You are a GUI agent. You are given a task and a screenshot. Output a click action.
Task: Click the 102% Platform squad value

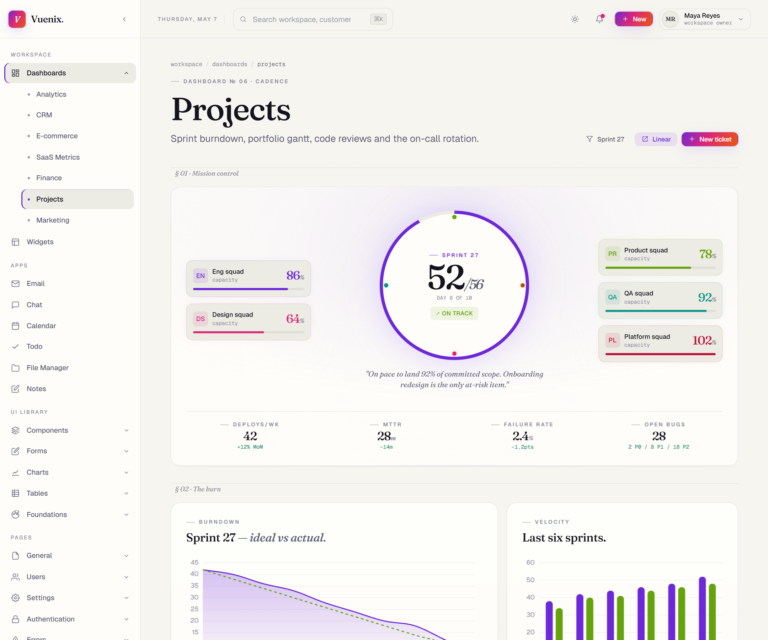pos(704,340)
